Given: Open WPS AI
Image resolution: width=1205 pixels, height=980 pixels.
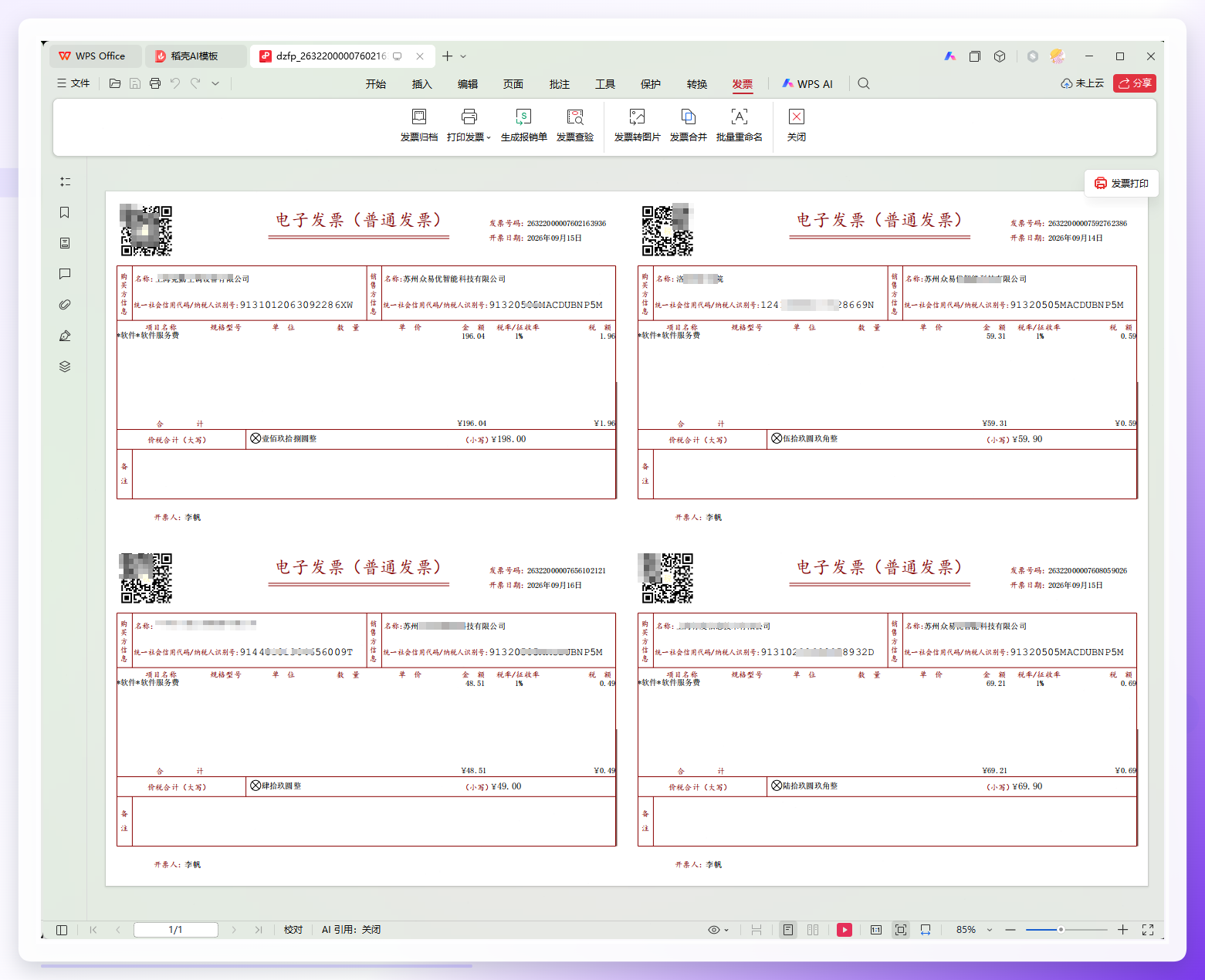Looking at the screenshot, I should pos(807,84).
